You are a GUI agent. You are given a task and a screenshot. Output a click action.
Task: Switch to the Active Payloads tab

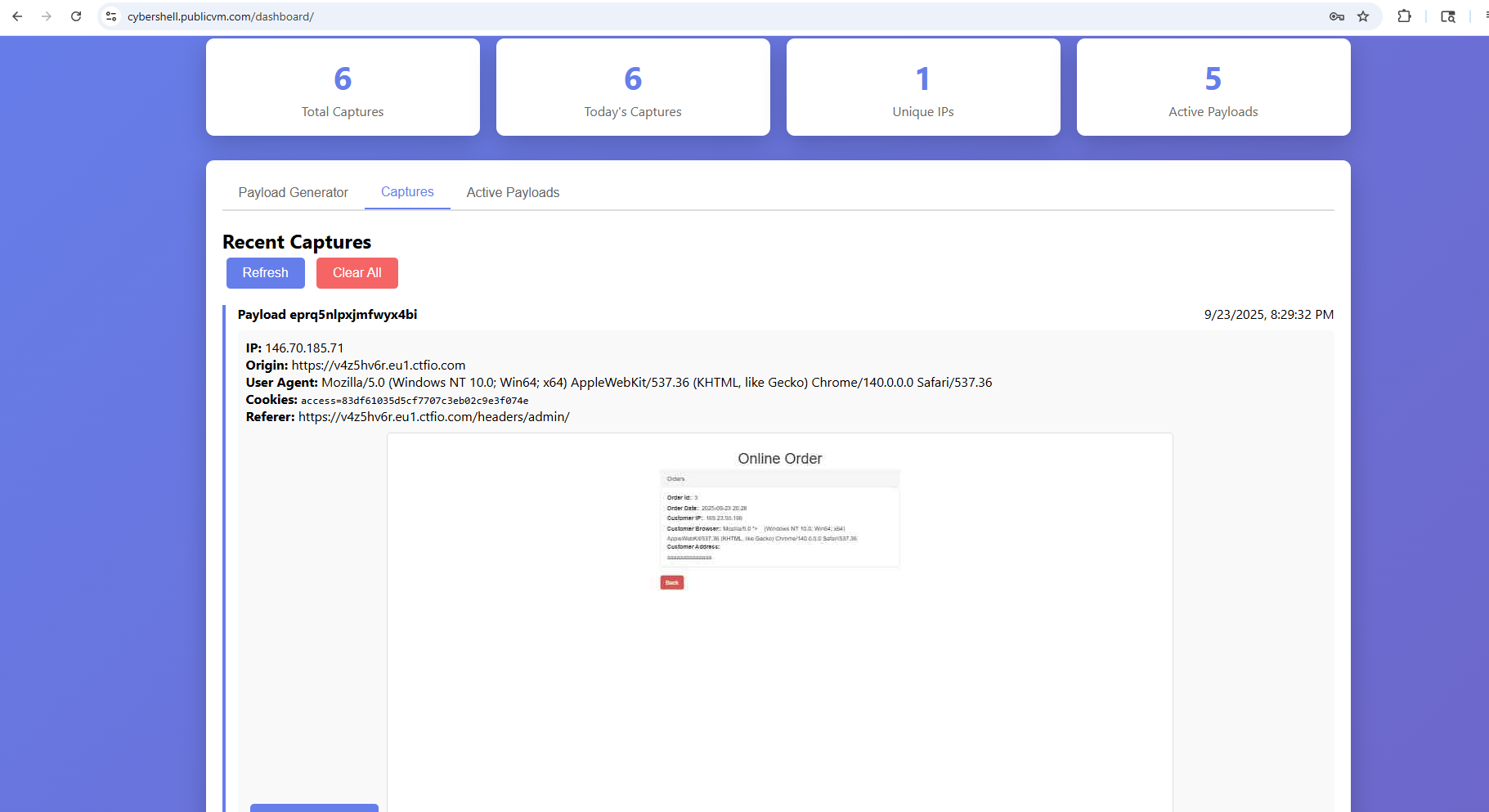pos(513,192)
